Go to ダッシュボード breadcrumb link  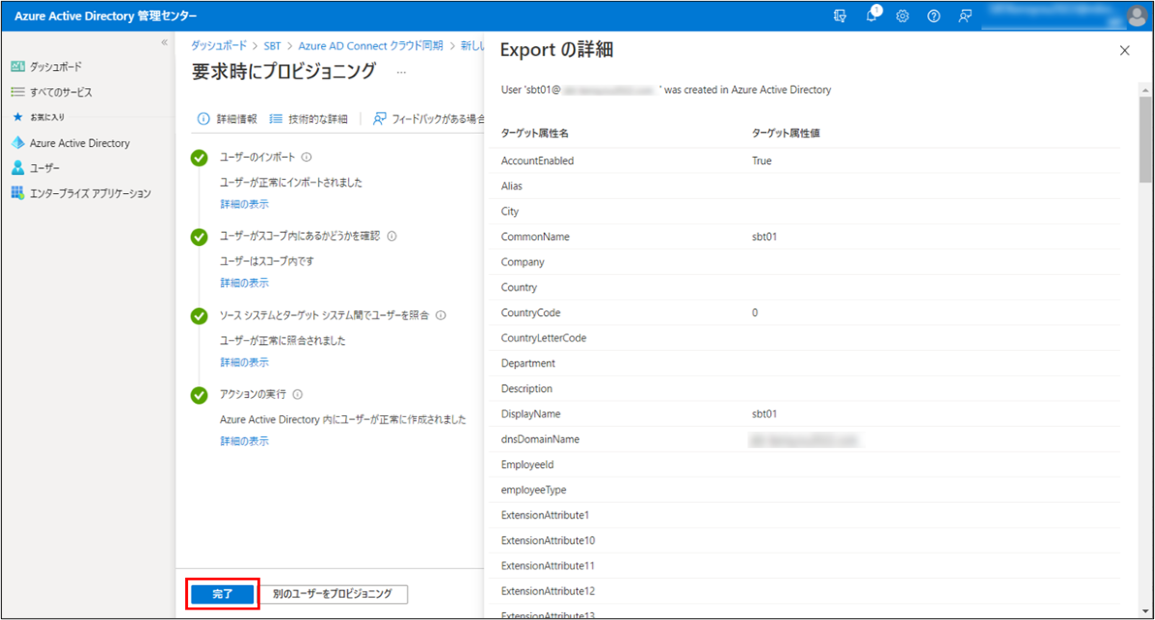219,46
